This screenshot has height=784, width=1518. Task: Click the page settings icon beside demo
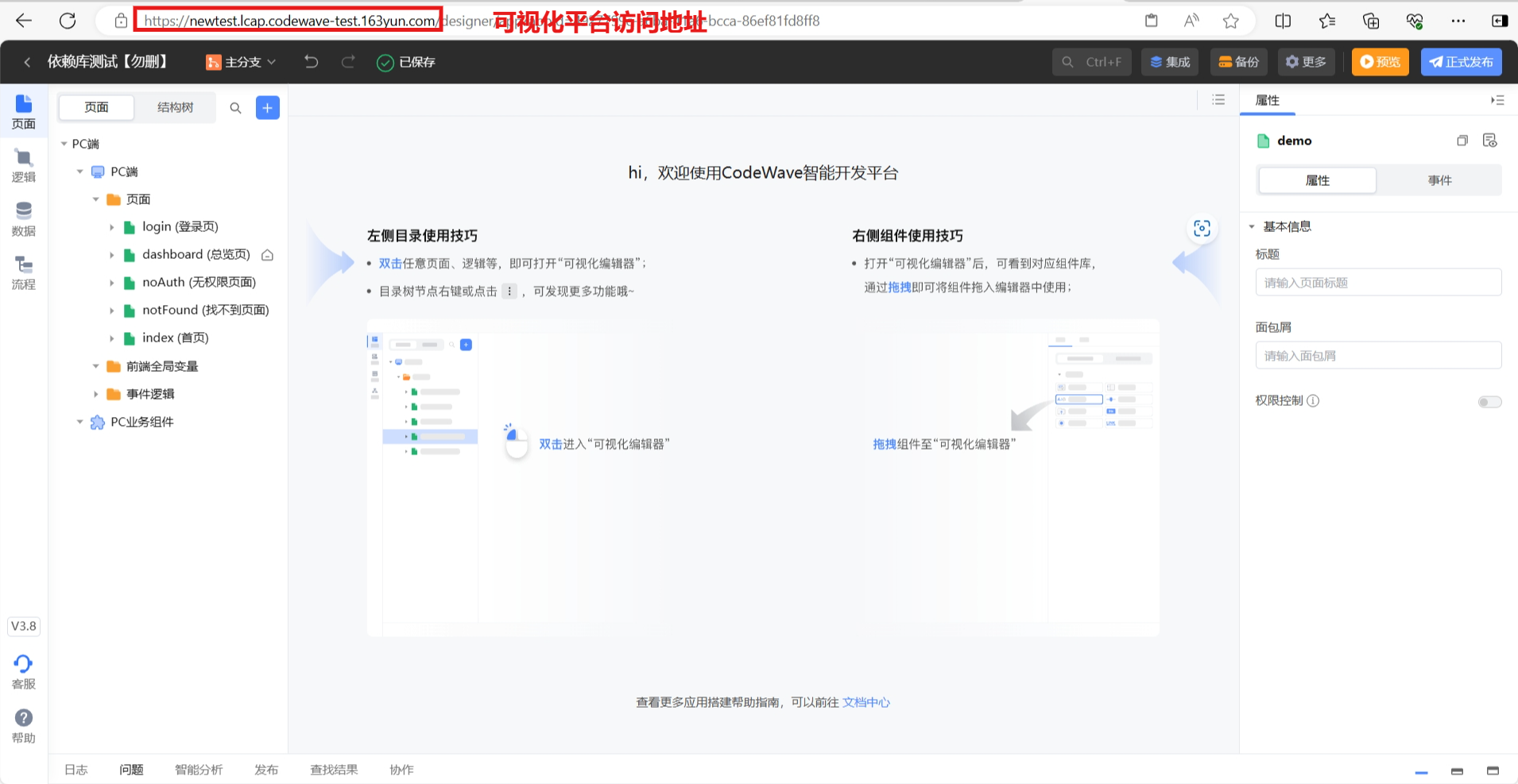pos(1490,141)
